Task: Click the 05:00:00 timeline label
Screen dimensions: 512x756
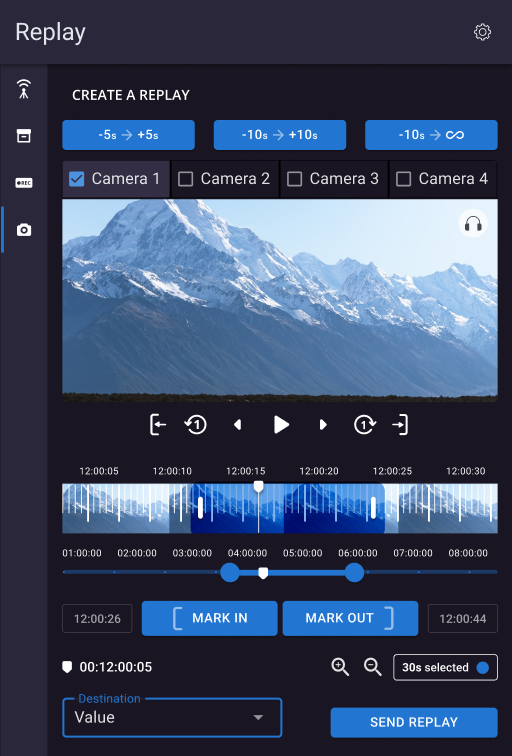Action: pos(303,553)
